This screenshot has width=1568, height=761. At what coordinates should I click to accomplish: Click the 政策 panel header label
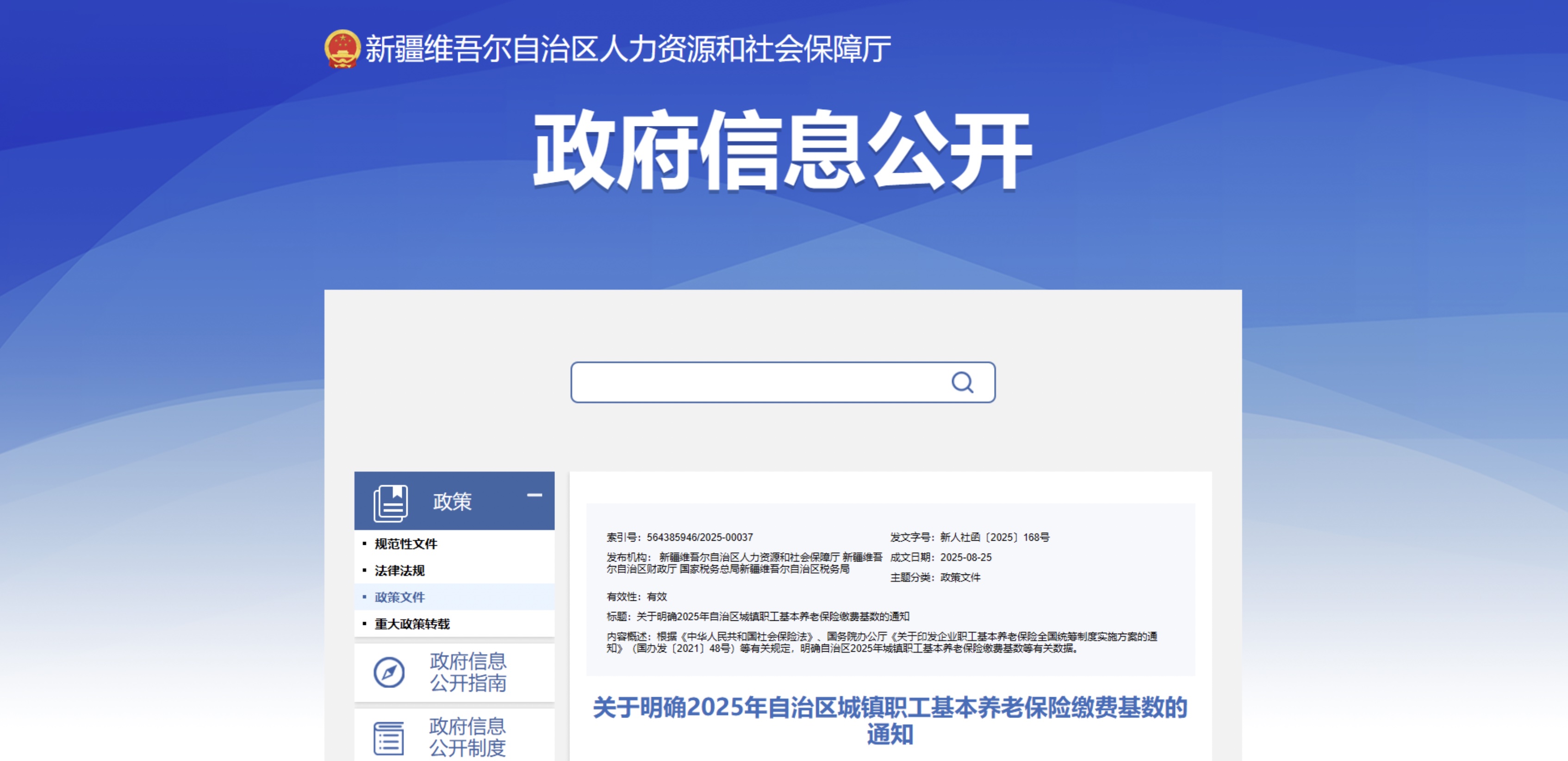[x=452, y=502]
